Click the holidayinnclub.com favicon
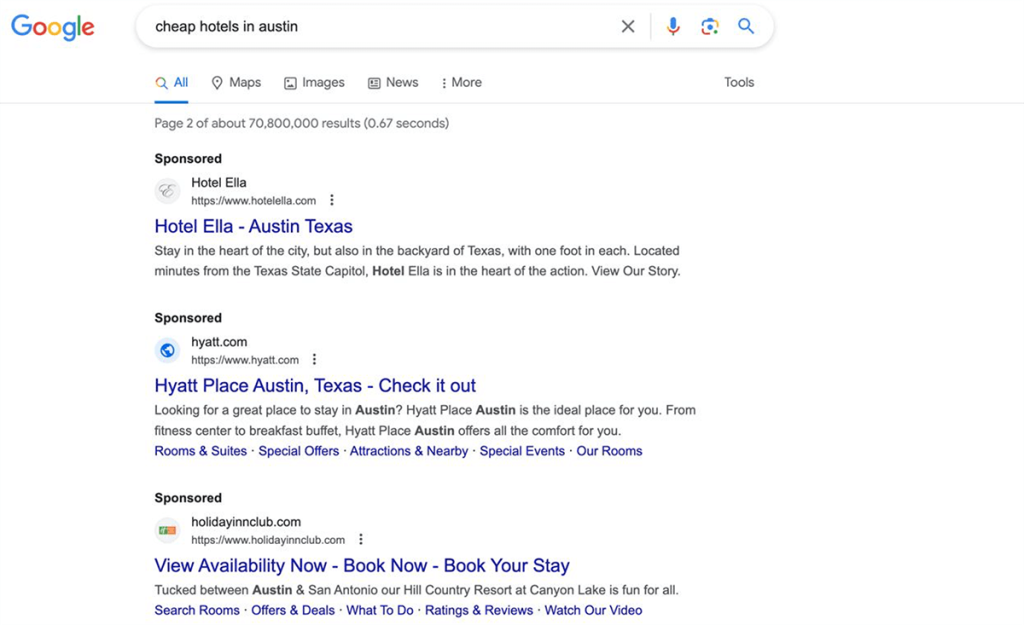 167,529
